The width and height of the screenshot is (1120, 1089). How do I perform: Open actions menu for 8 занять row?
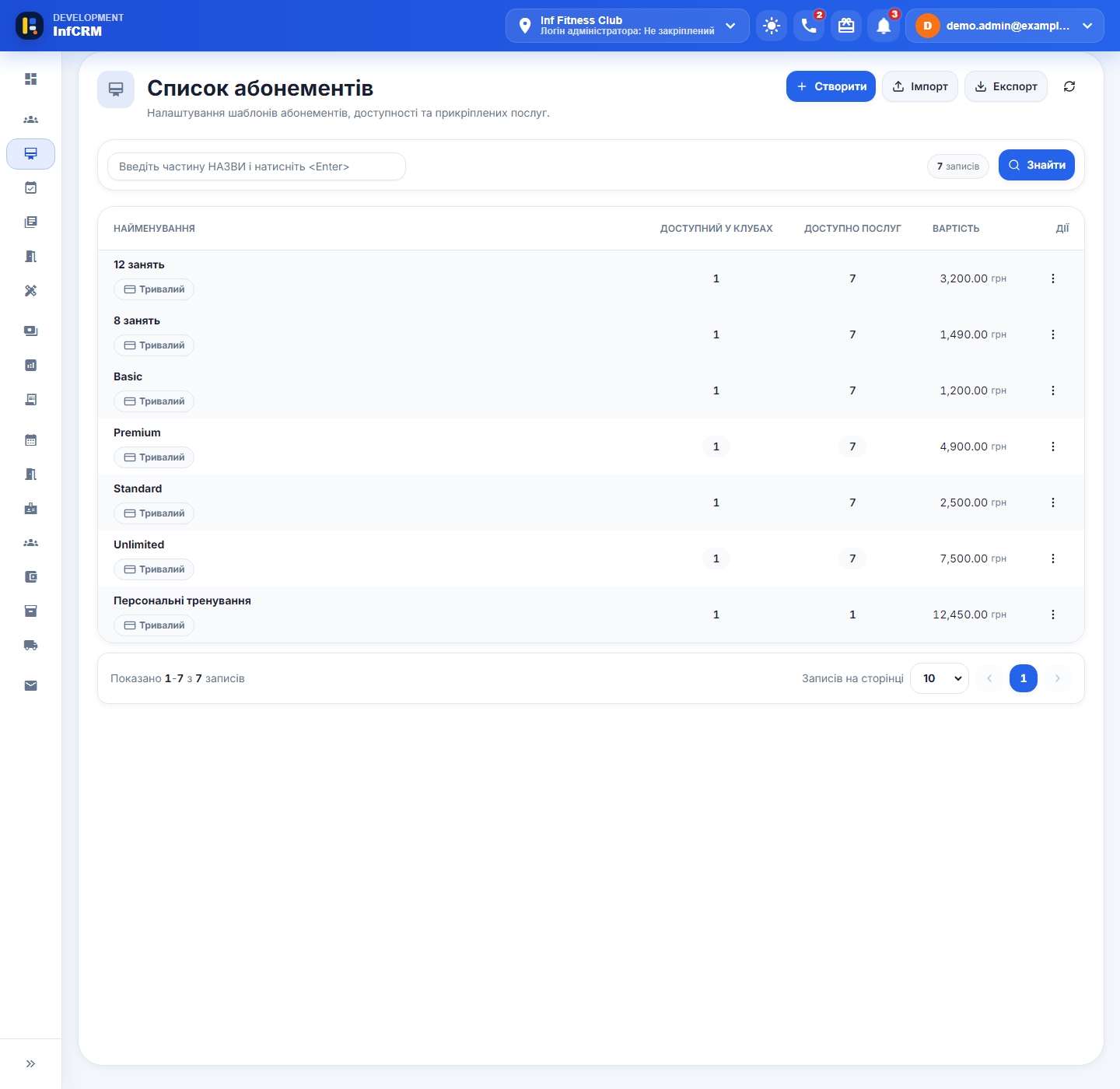tap(1053, 334)
